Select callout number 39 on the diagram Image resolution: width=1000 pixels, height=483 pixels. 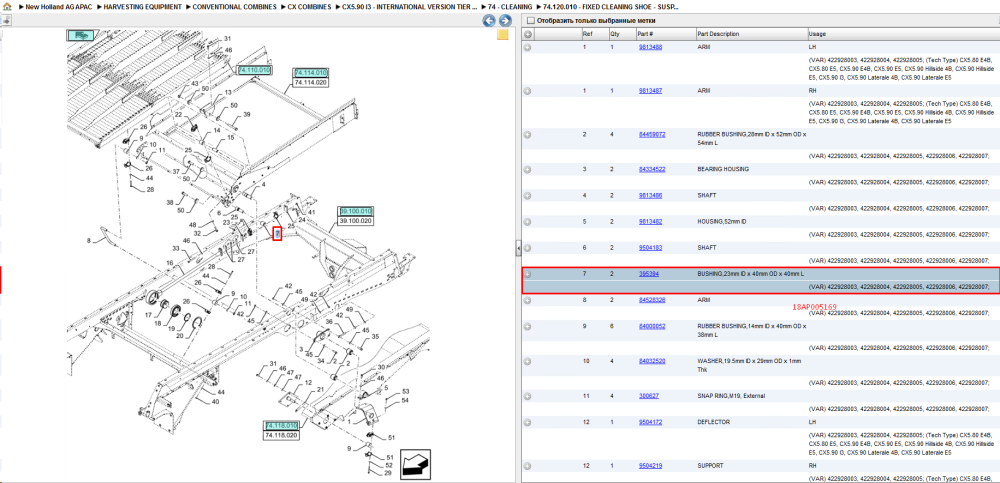[x=247, y=114]
